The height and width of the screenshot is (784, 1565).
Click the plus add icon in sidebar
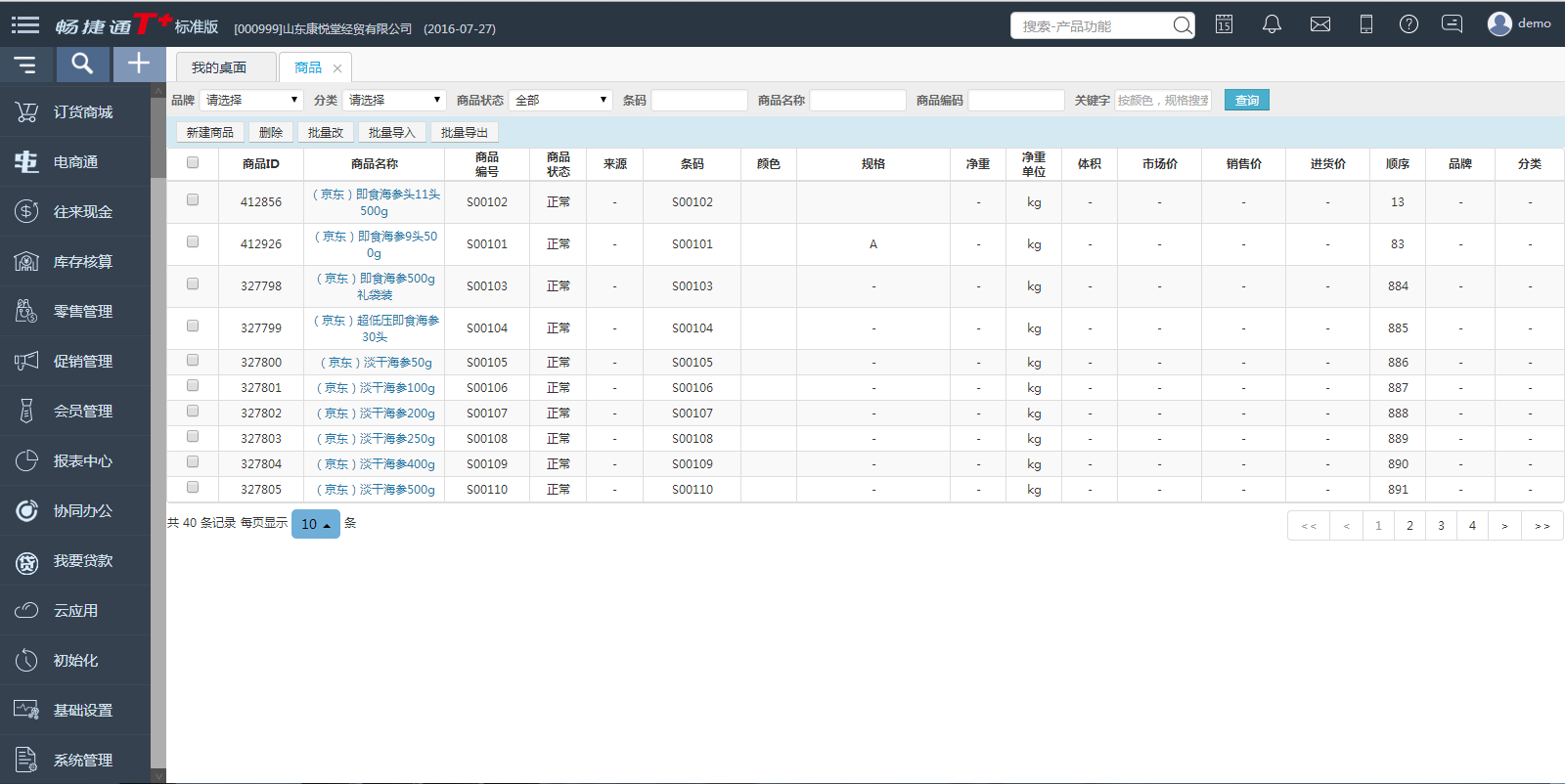[x=139, y=65]
